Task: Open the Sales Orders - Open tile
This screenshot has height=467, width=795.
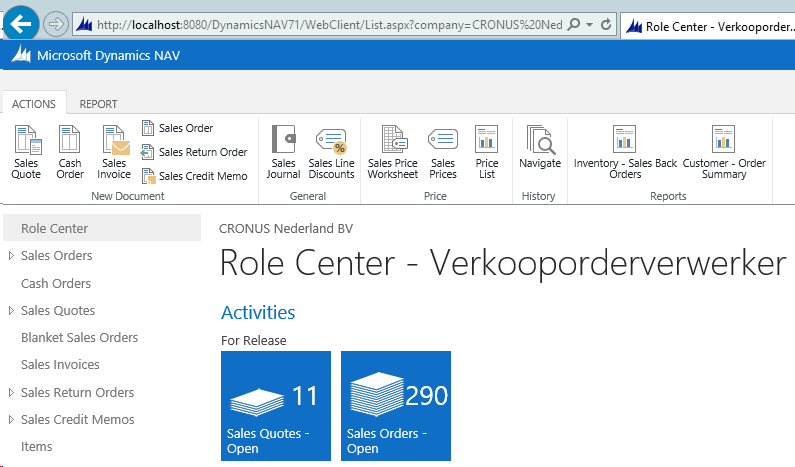Action: tap(396, 406)
